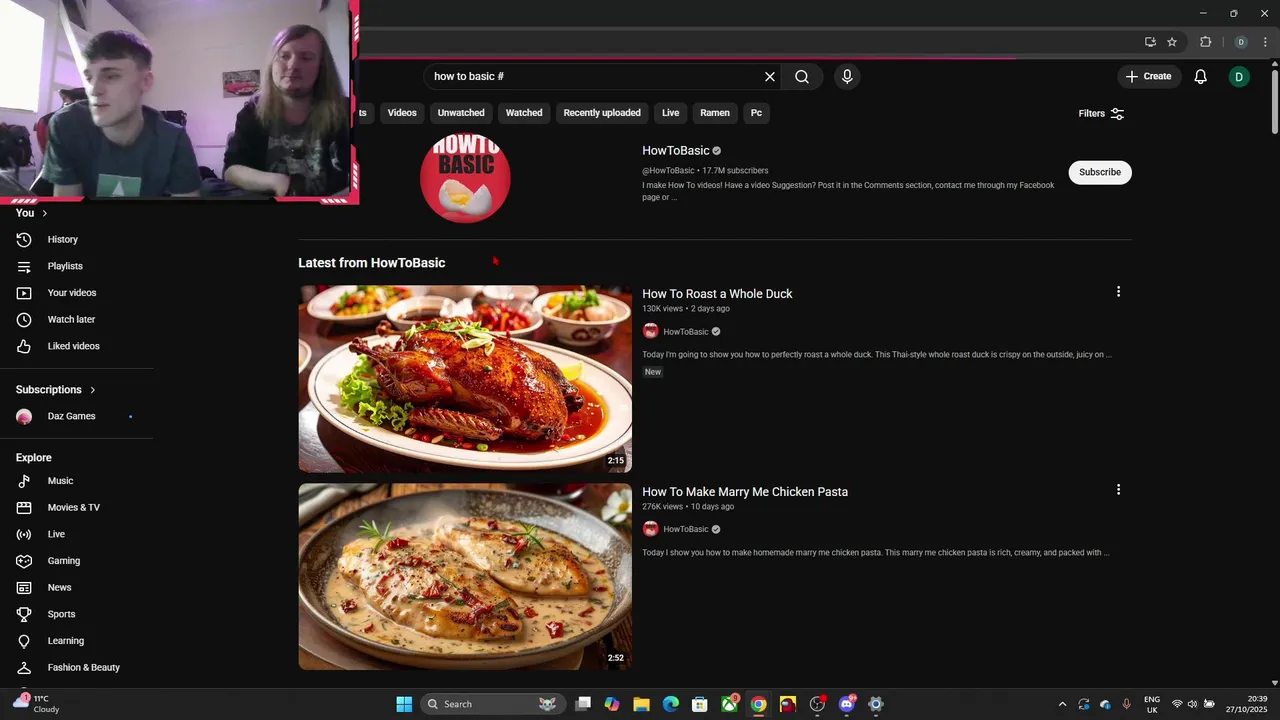Click the ENG UK language indicator
1280x720 pixels.
point(1152,704)
